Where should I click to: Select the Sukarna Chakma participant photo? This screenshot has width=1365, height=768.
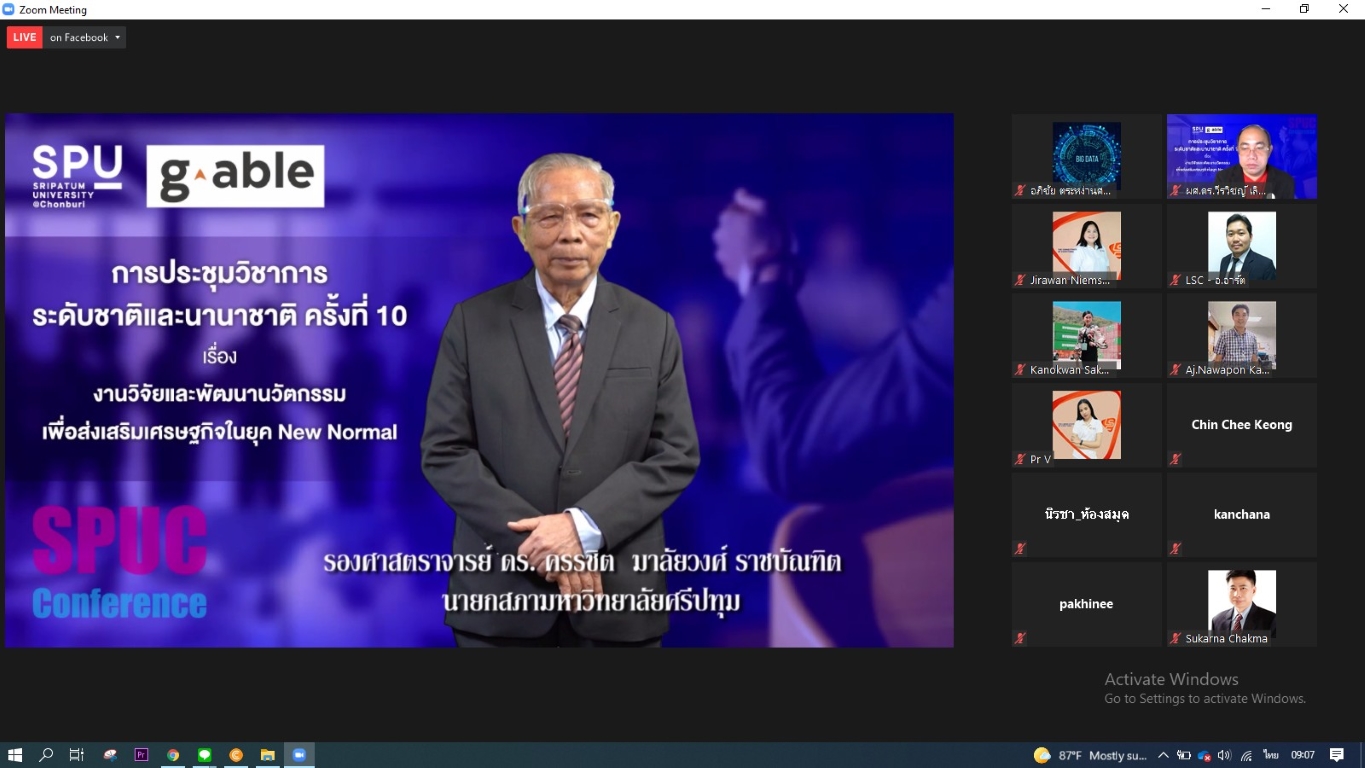click(1242, 604)
